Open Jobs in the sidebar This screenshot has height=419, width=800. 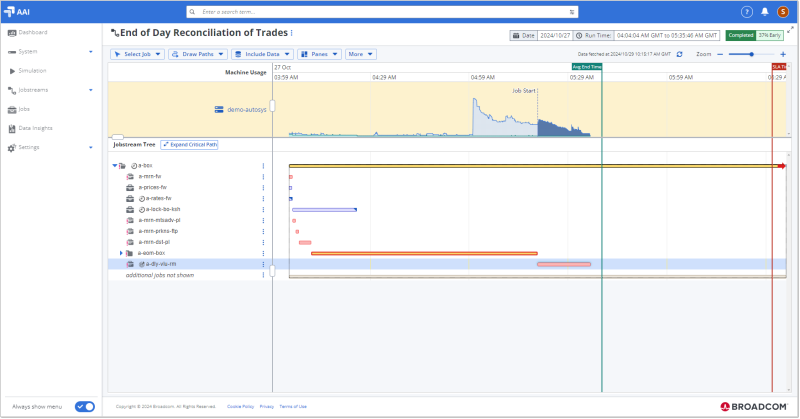[19, 109]
